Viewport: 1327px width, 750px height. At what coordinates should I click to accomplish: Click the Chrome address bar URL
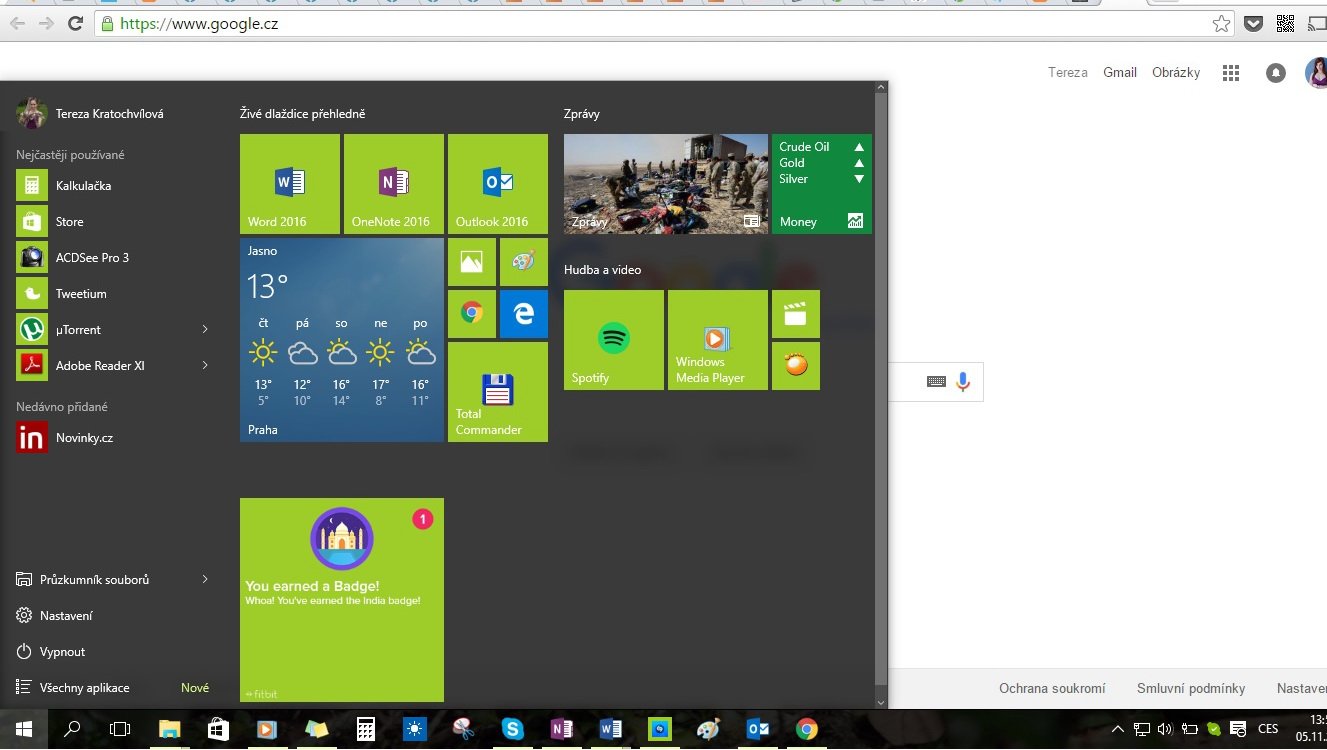tap(199, 24)
